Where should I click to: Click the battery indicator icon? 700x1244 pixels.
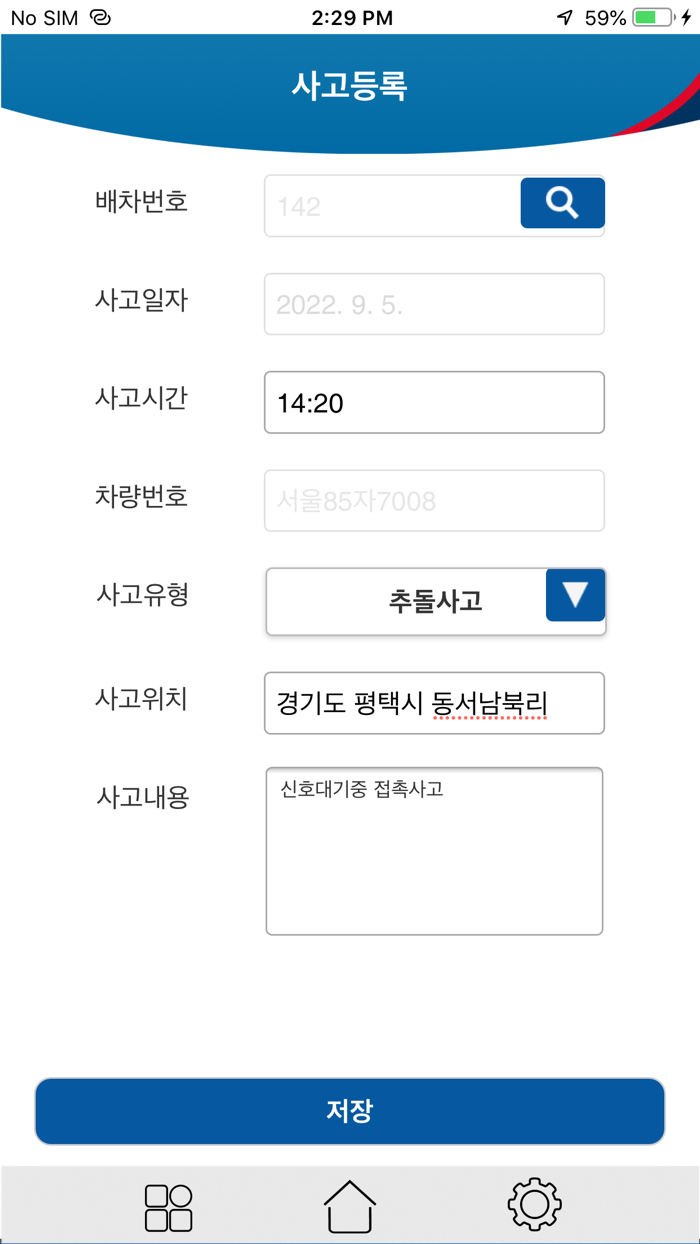coord(651,16)
